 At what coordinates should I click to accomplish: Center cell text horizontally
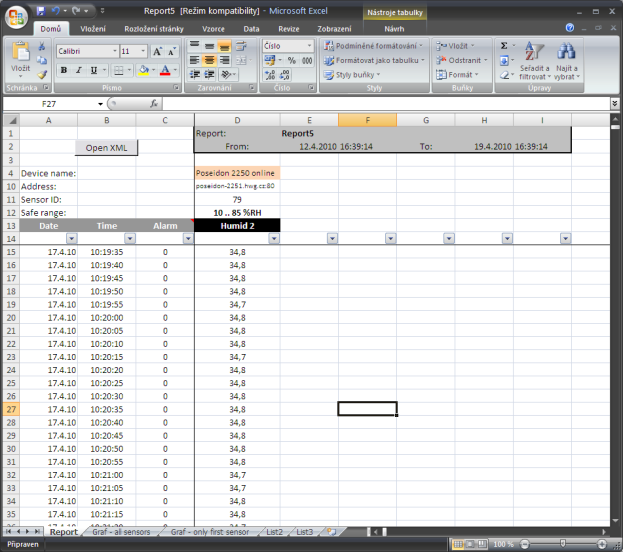pos(209,60)
